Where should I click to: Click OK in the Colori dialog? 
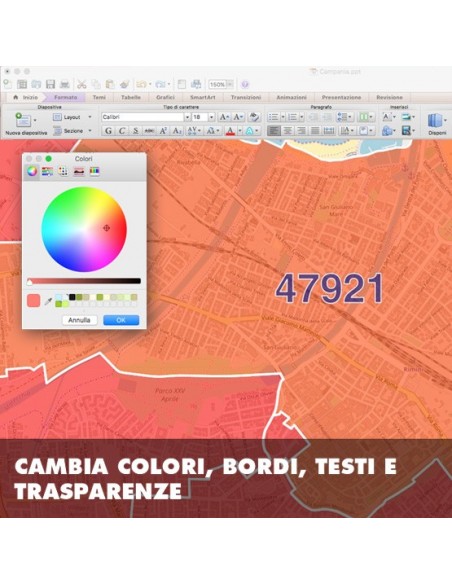[121, 320]
